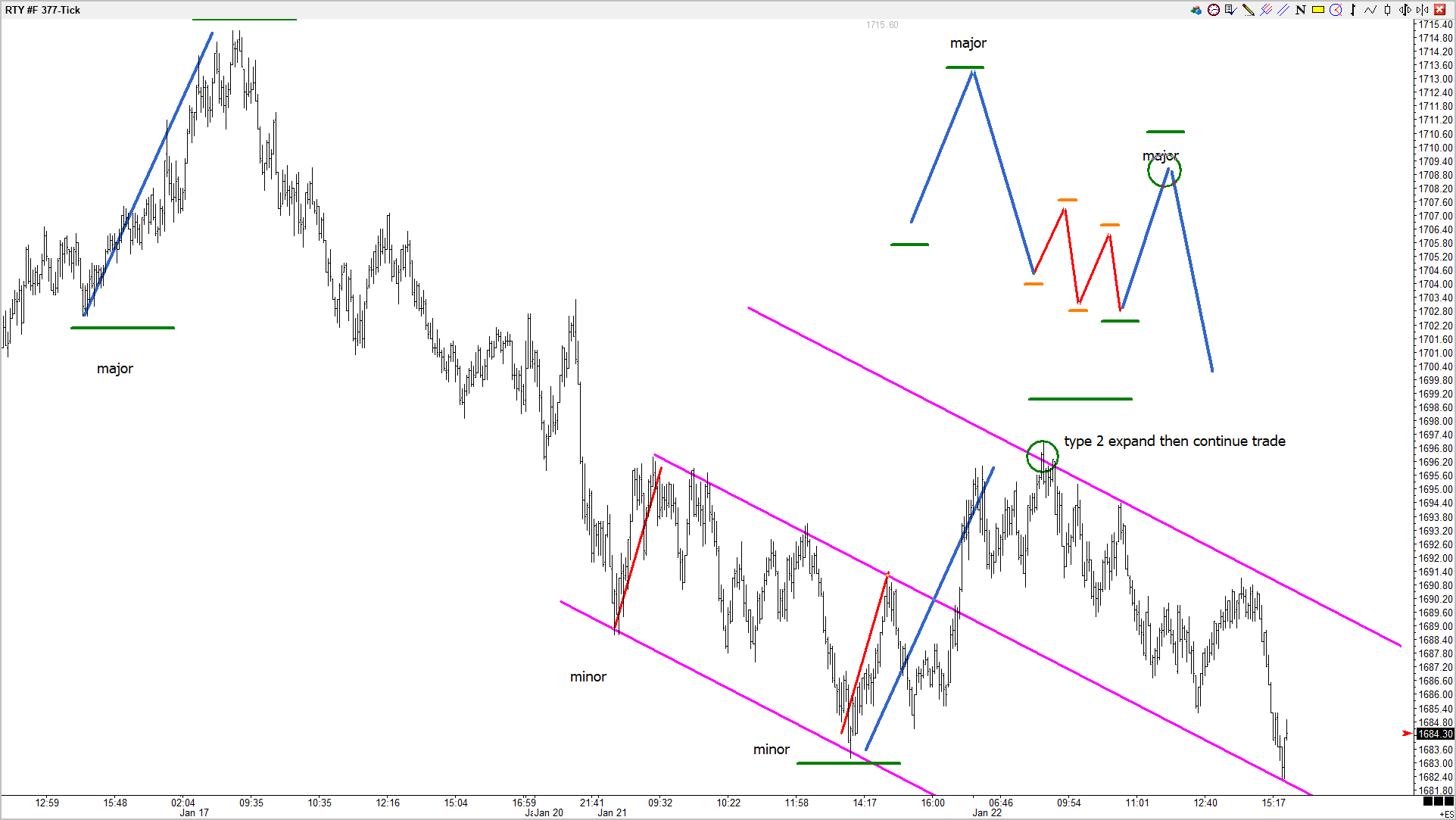1456x820 pixels.
Task: Open the clock time settings icon
Action: point(1214,10)
